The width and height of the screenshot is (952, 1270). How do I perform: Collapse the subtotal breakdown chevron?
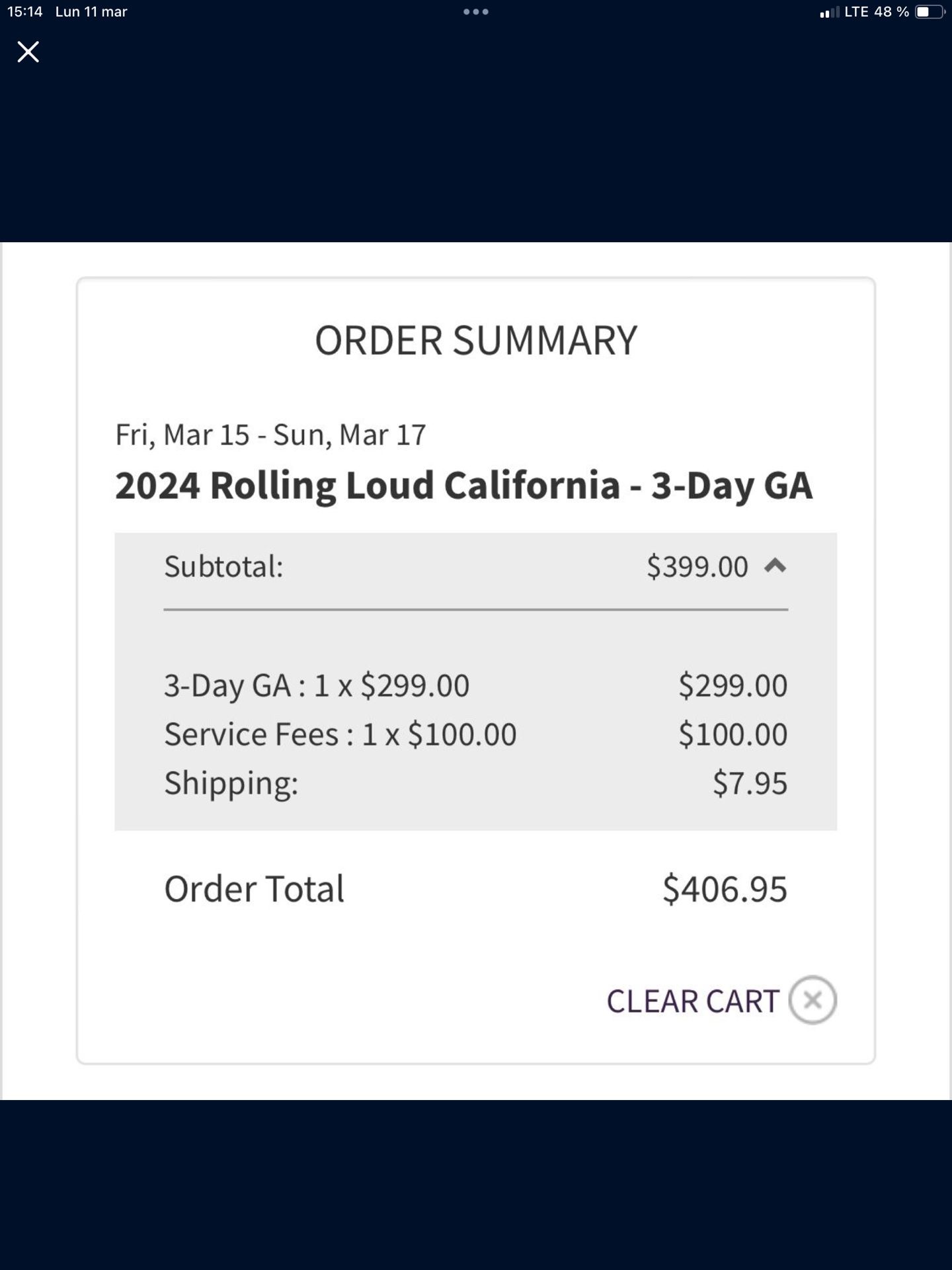click(x=775, y=566)
